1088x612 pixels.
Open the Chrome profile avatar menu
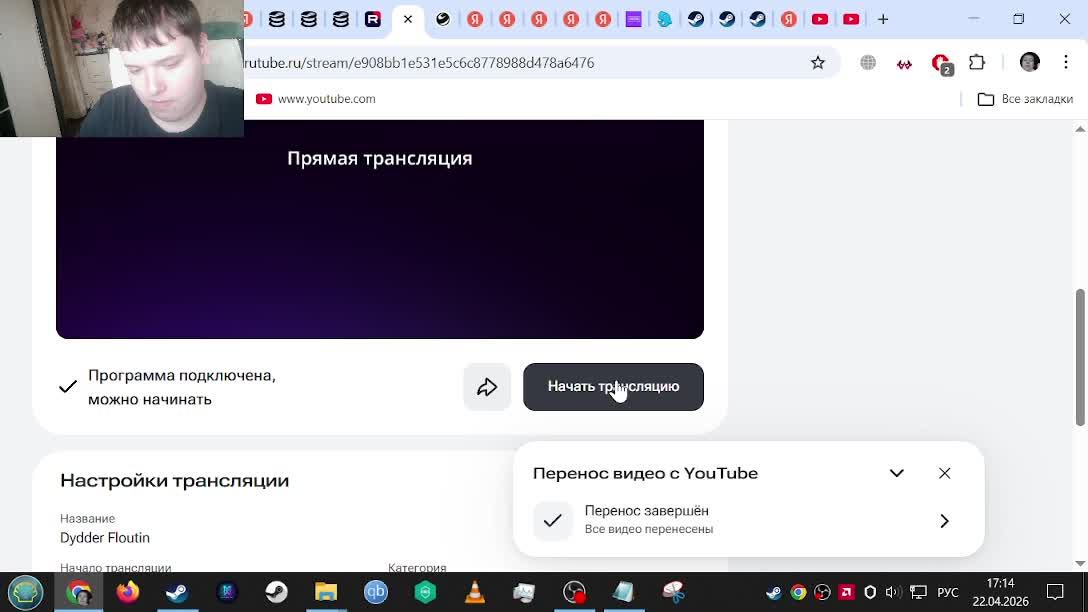tap(1029, 62)
